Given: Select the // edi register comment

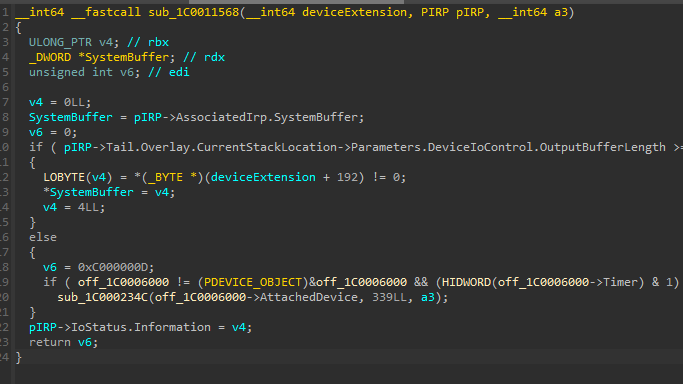Looking at the screenshot, I should [169, 72].
